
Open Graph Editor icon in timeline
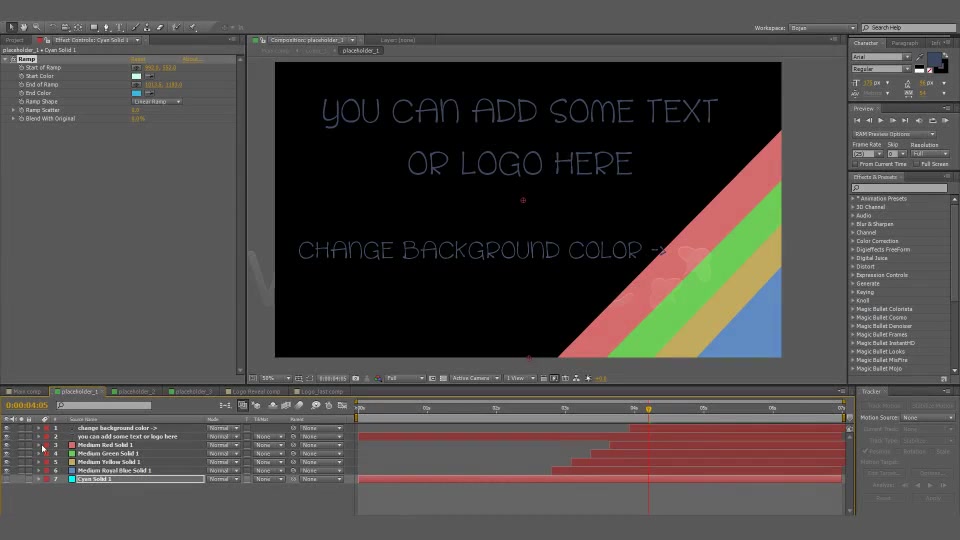pos(342,405)
